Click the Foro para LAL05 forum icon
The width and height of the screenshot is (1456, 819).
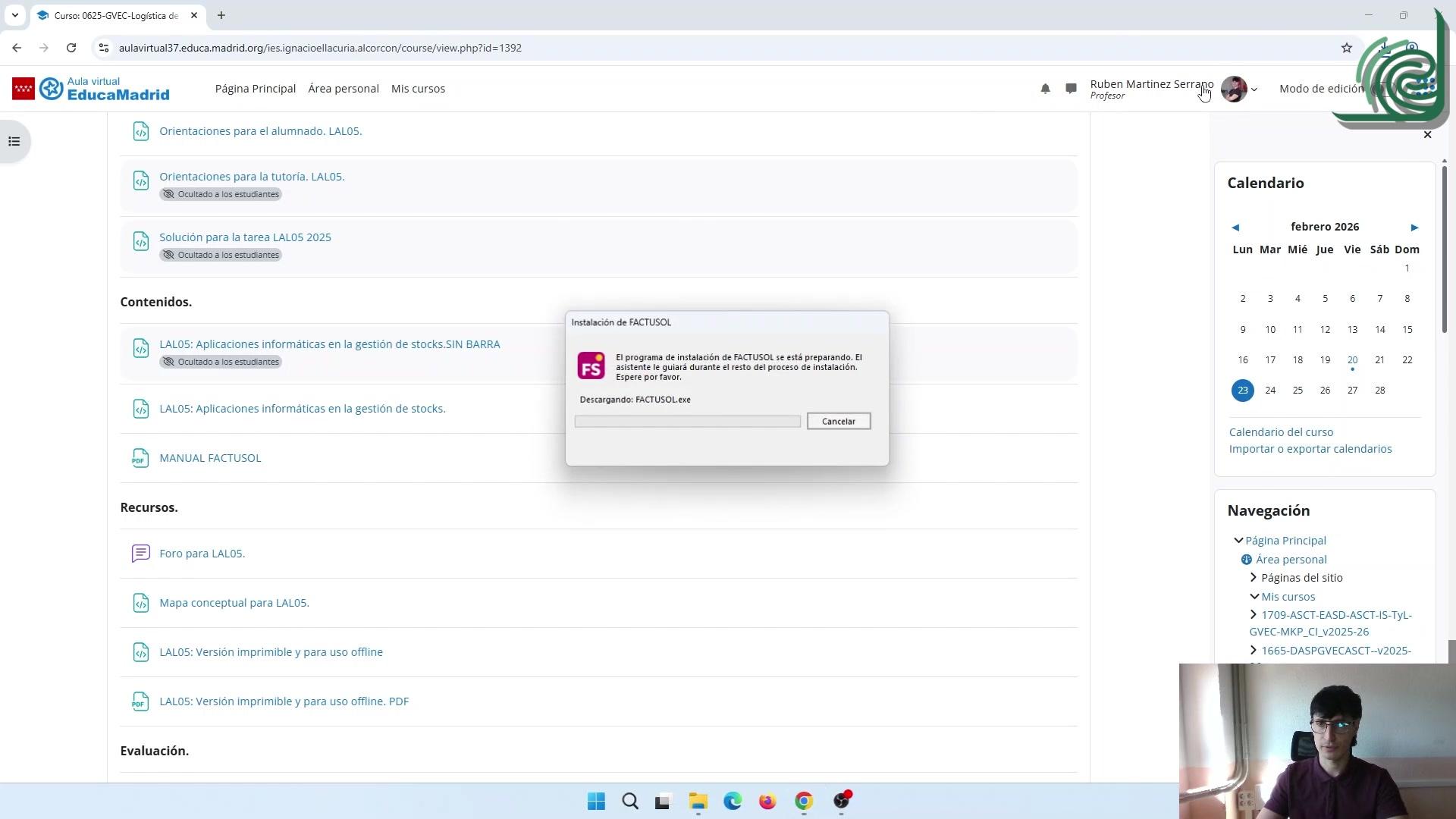pos(140,554)
